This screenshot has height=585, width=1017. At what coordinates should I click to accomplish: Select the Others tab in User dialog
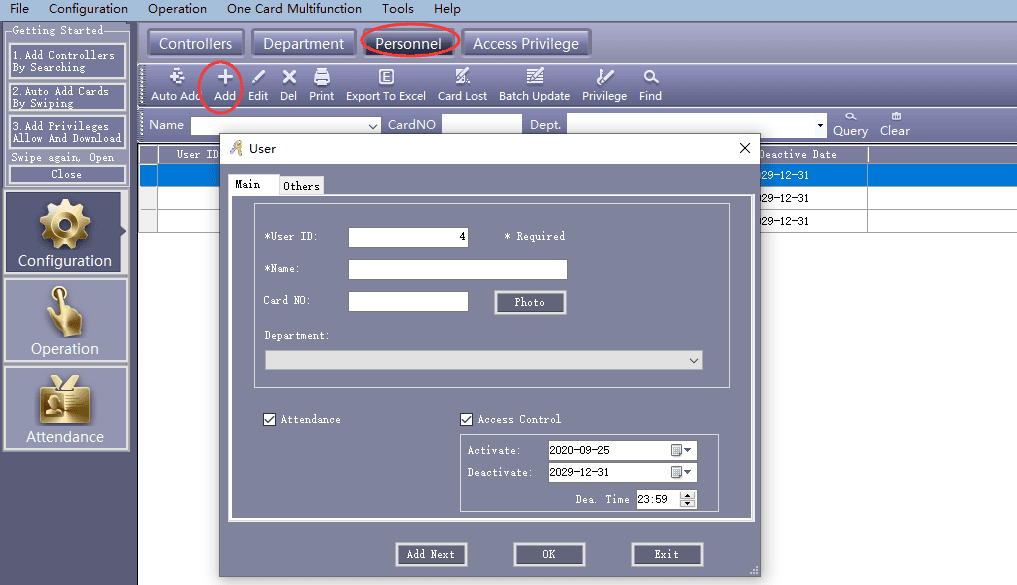pyautogui.click(x=302, y=186)
